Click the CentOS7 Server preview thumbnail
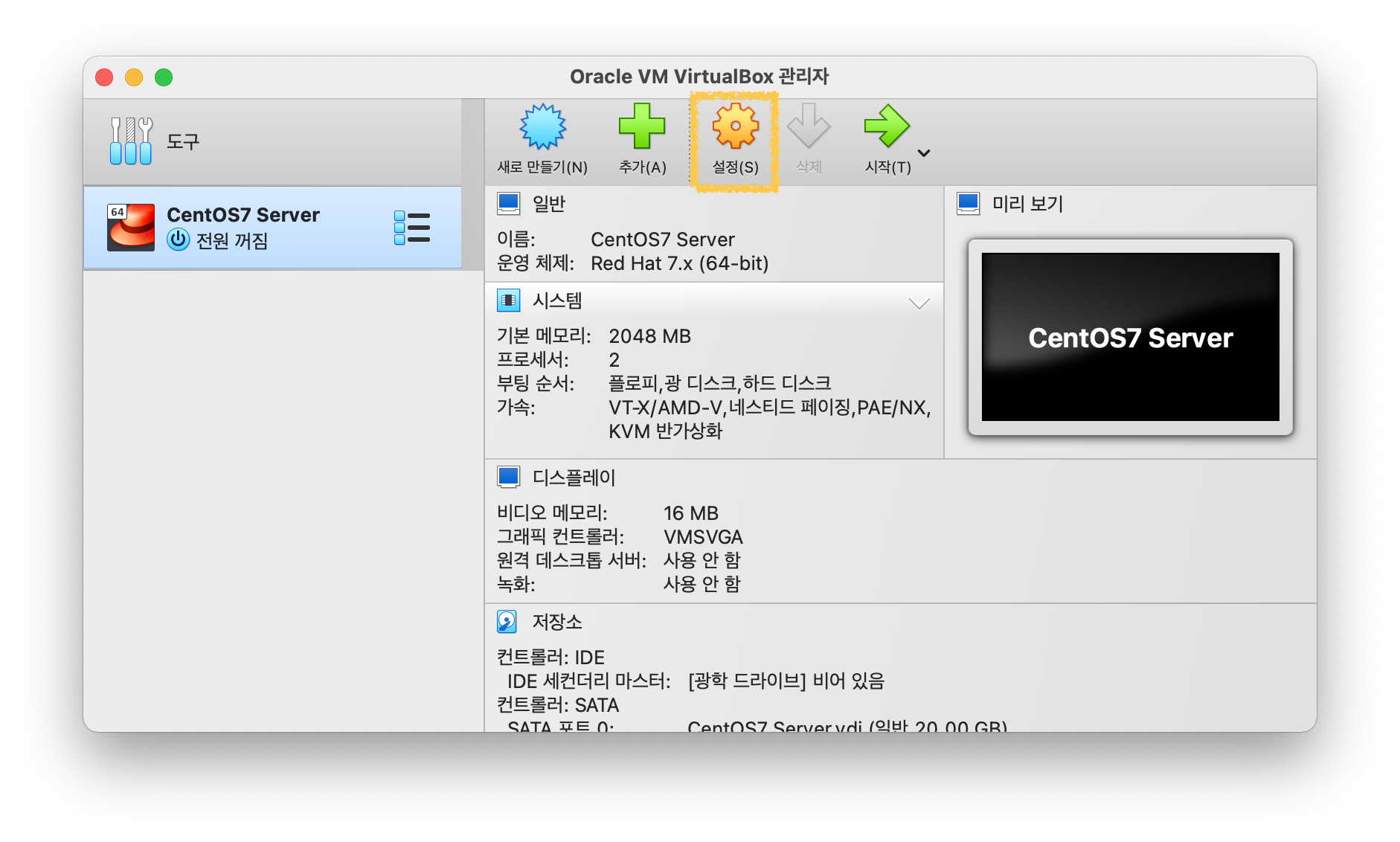Image resolution: width=1400 pixels, height=842 pixels. click(1131, 337)
